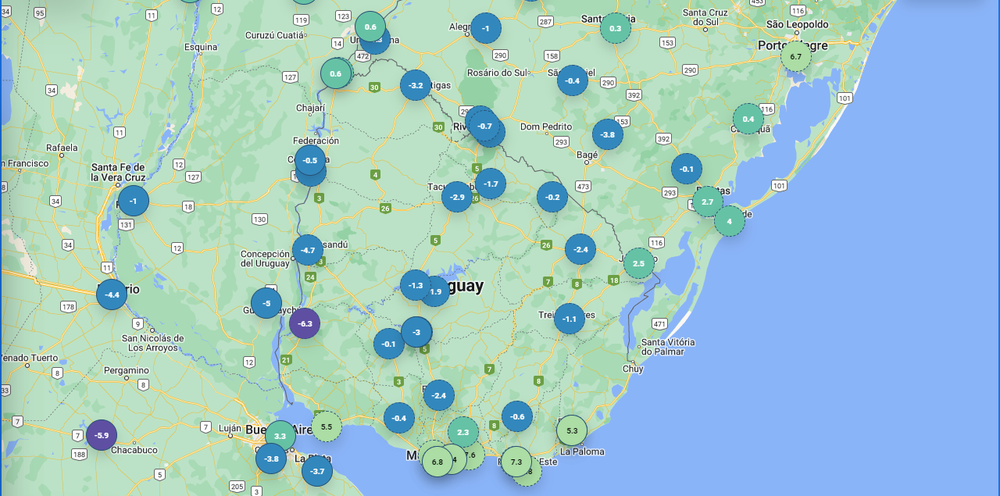1000x496 pixels.
Task: Select the Pergamino map label
Action: pyautogui.click(x=127, y=370)
